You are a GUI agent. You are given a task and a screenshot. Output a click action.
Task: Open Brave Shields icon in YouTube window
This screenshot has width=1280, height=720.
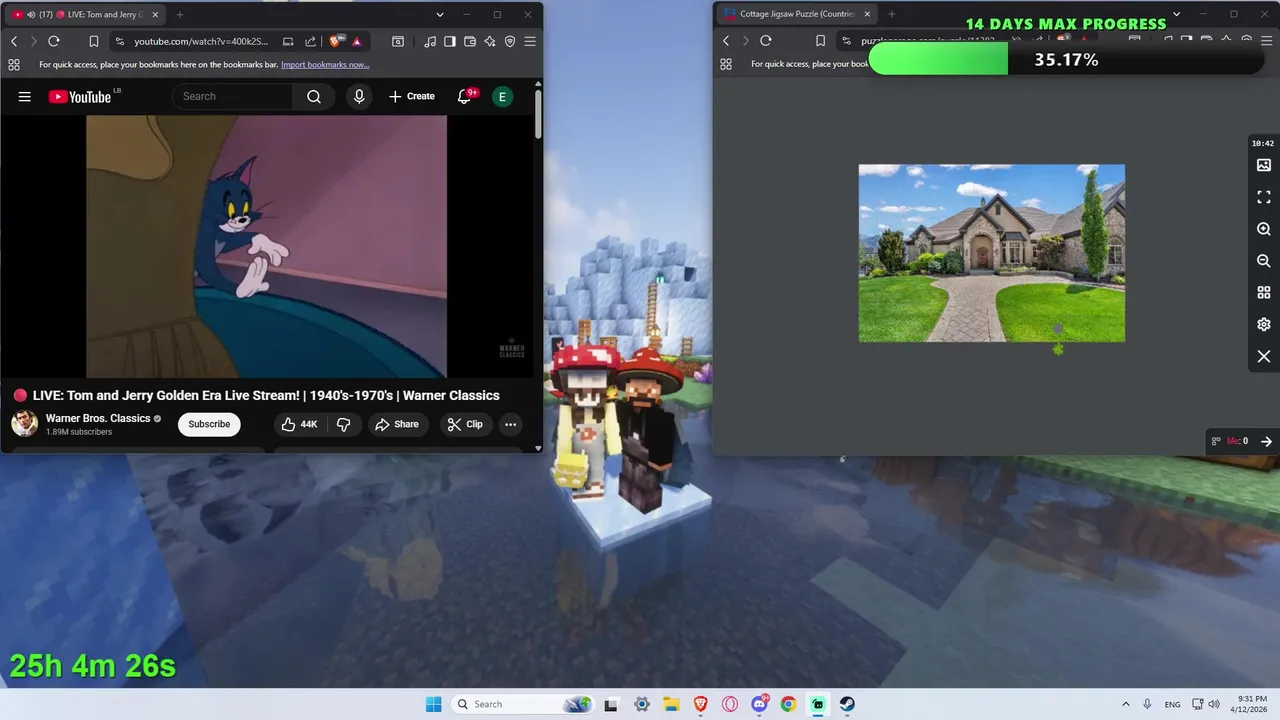336,41
